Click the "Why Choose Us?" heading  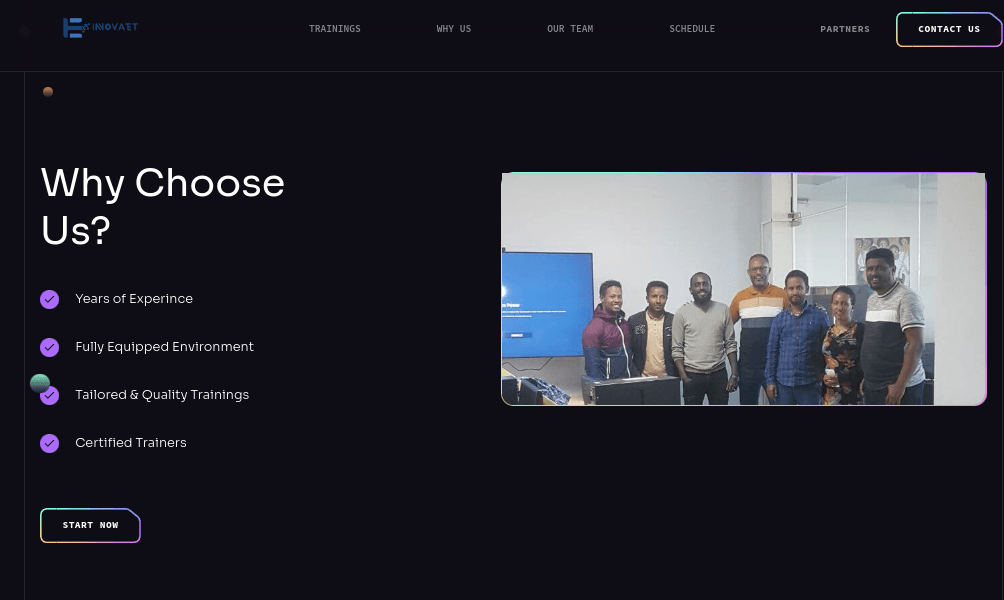[x=163, y=206]
